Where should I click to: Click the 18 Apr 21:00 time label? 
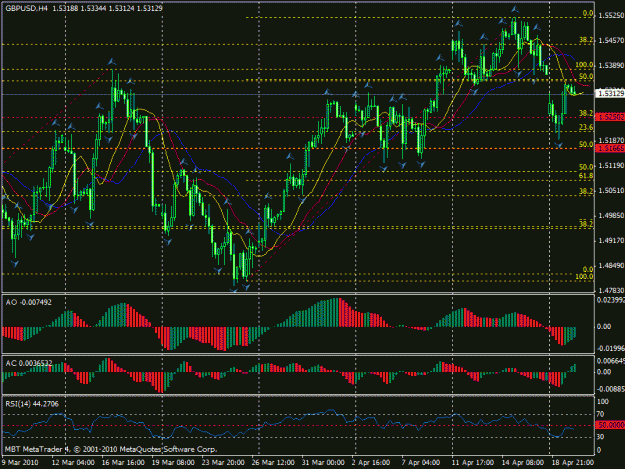[572, 463]
